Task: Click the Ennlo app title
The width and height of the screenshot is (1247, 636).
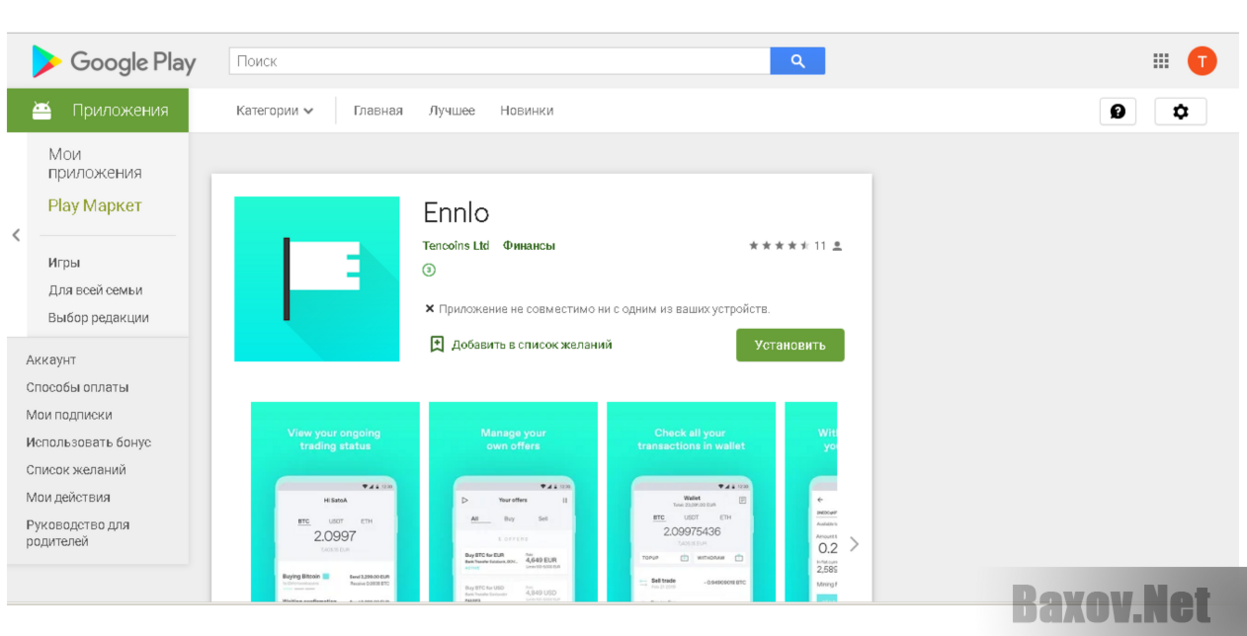Action: click(x=456, y=213)
